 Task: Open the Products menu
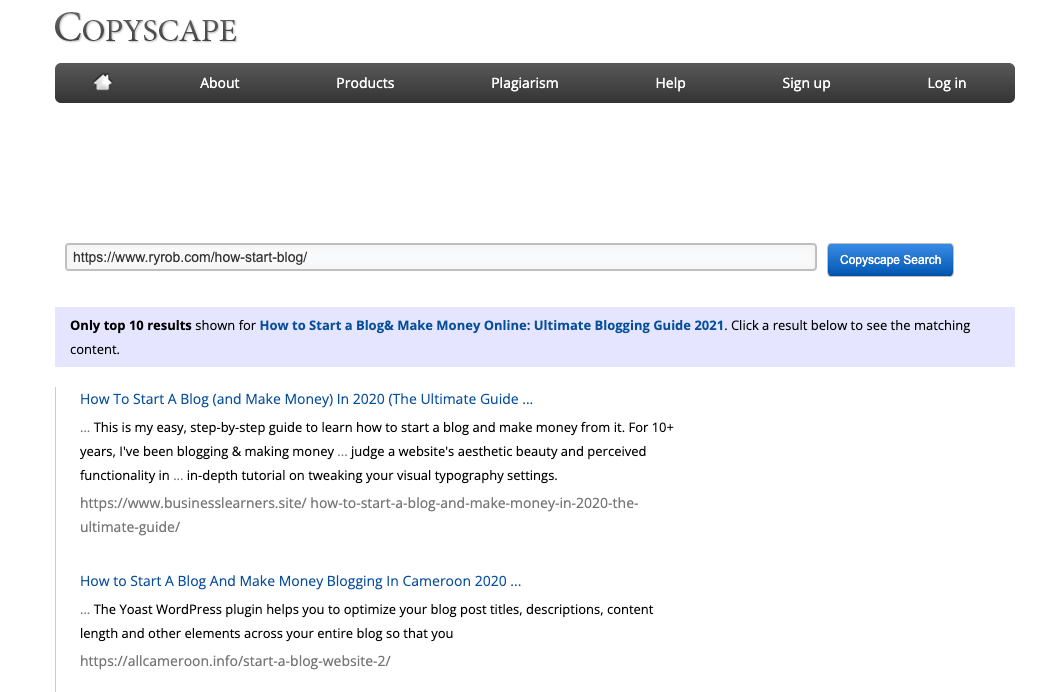(x=365, y=83)
